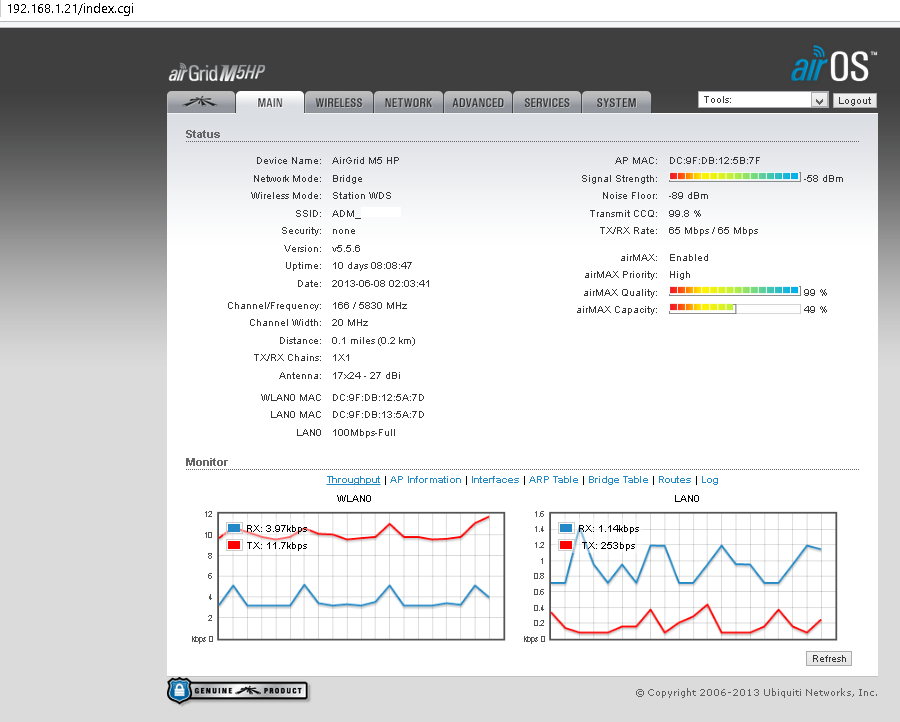Click the airMAX Quality bar
The height and width of the screenshot is (722, 900).
pyautogui.click(x=735, y=290)
